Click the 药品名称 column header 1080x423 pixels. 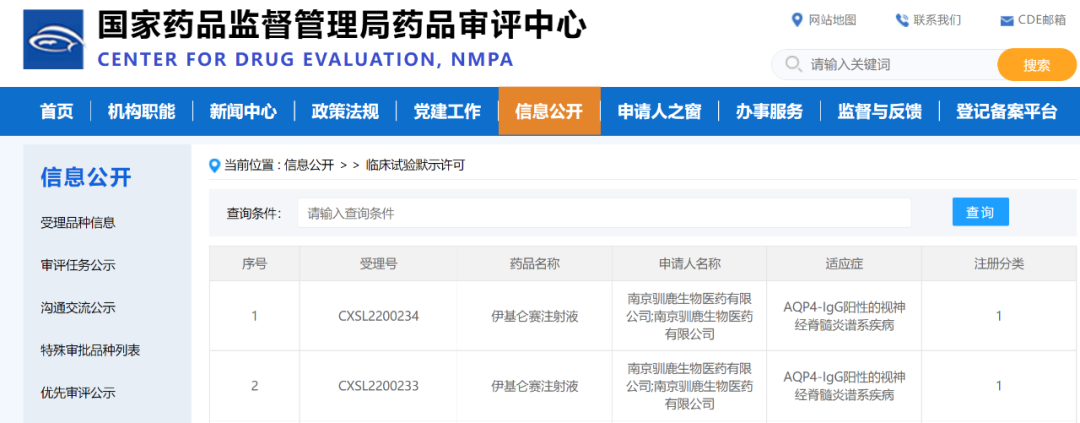click(534, 264)
